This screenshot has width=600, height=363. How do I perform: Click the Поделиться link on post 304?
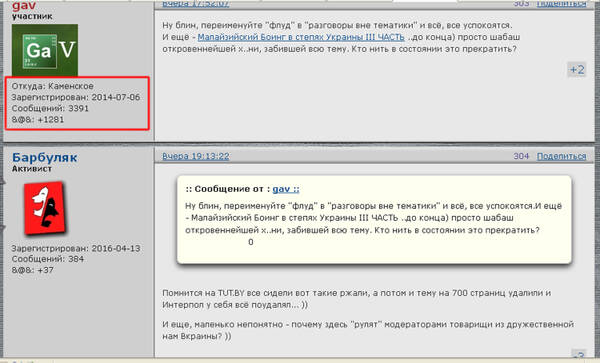click(x=561, y=156)
